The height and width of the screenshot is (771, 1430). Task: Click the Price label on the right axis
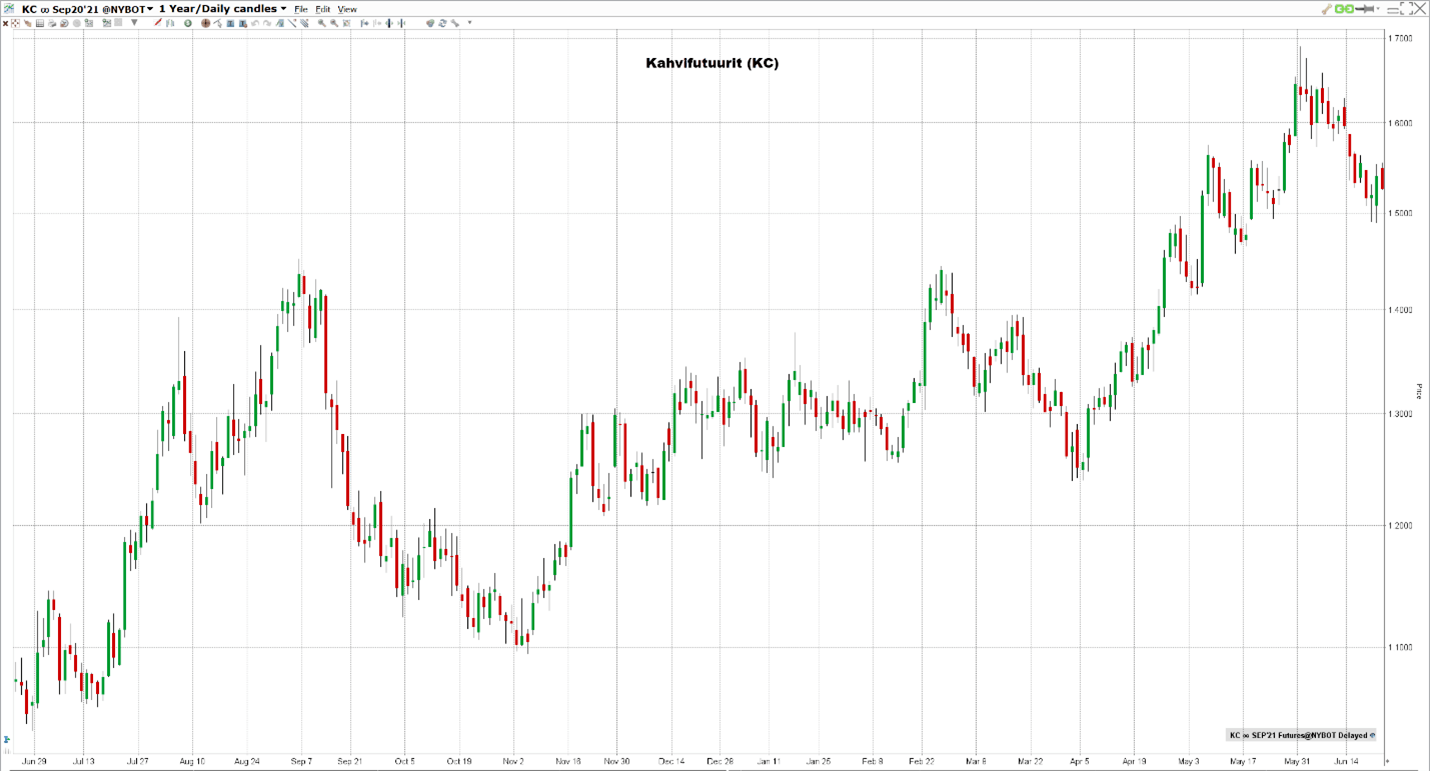pyautogui.click(x=1419, y=391)
